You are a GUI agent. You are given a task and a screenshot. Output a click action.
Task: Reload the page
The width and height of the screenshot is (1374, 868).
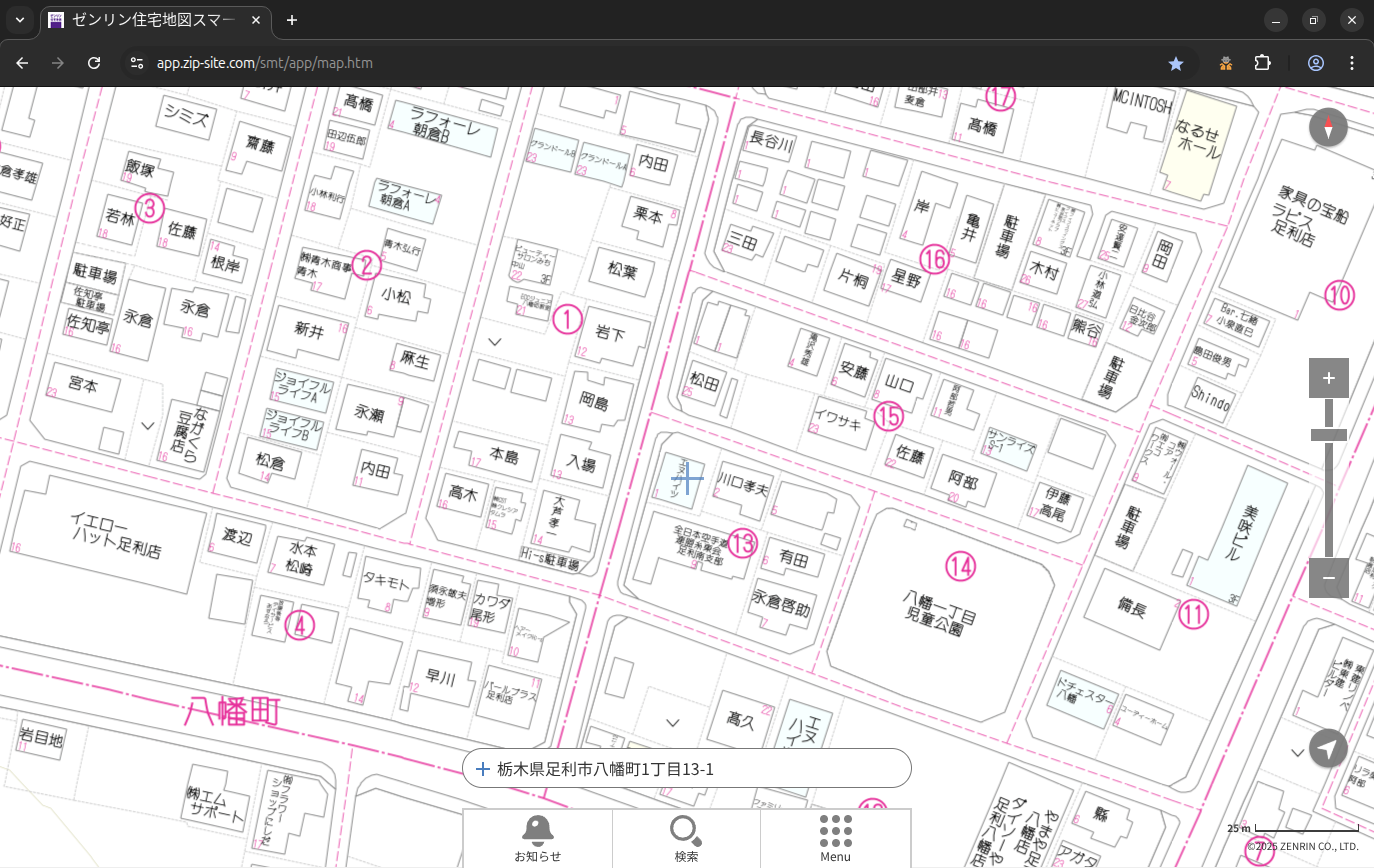pos(94,63)
